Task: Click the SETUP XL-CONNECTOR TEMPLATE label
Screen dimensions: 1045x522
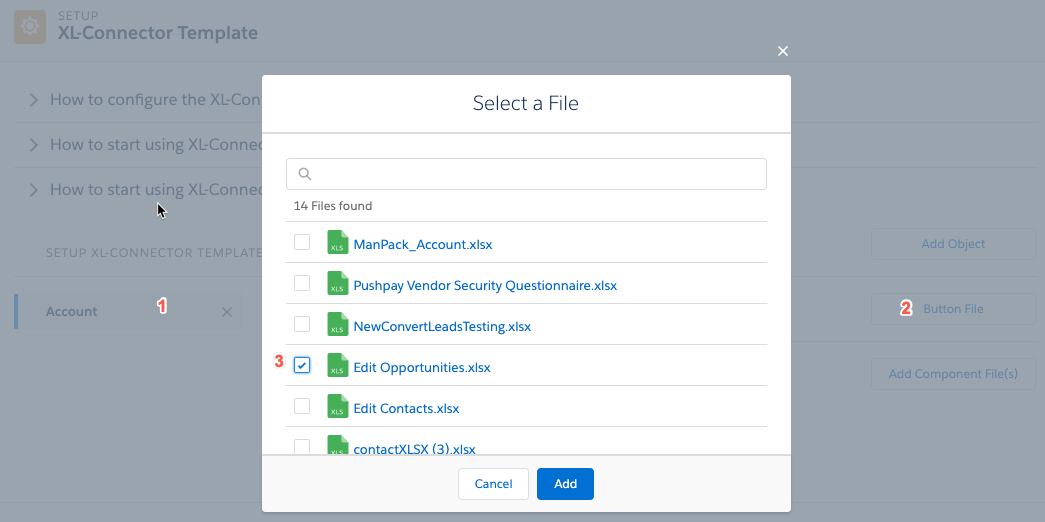Action: pyautogui.click(x=154, y=253)
